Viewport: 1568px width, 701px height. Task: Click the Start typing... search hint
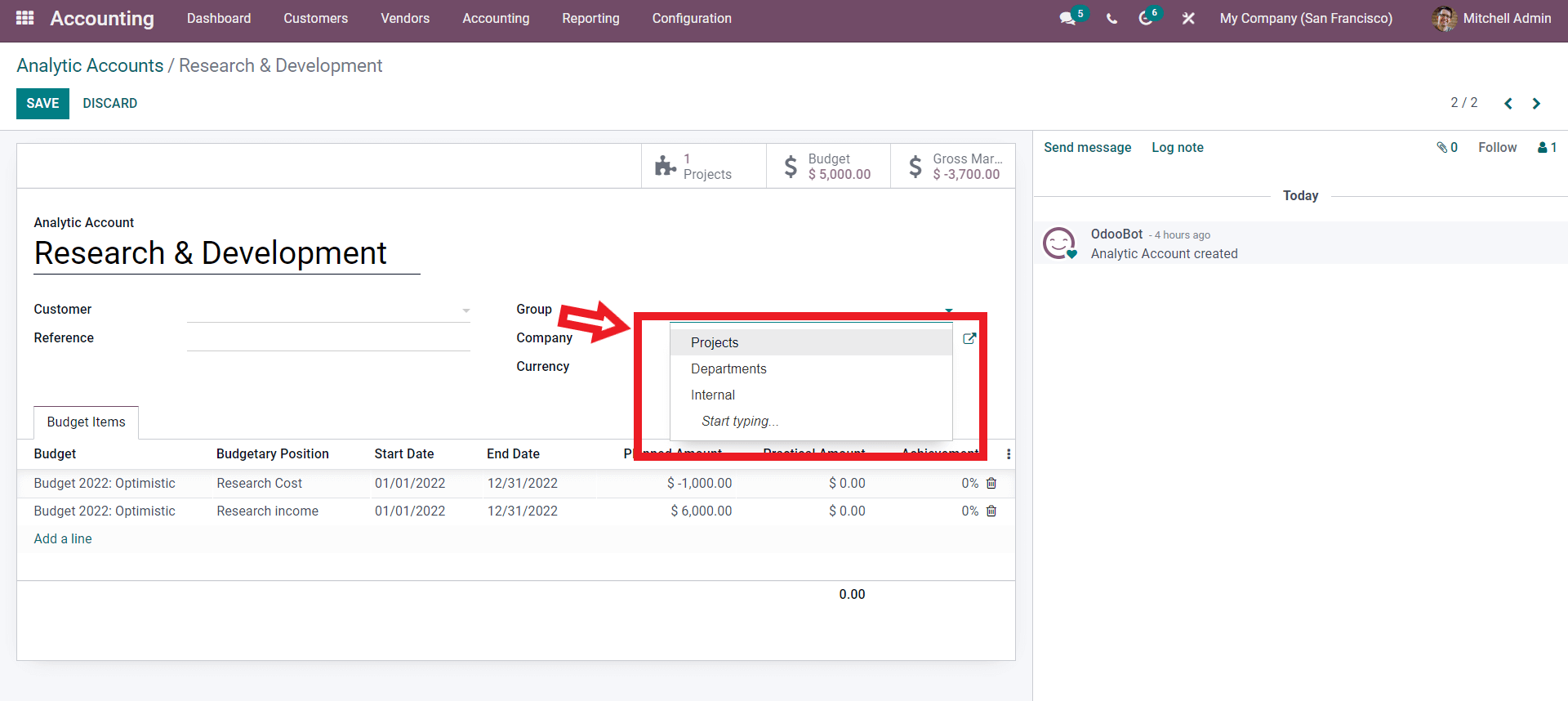(x=740, y=421)
